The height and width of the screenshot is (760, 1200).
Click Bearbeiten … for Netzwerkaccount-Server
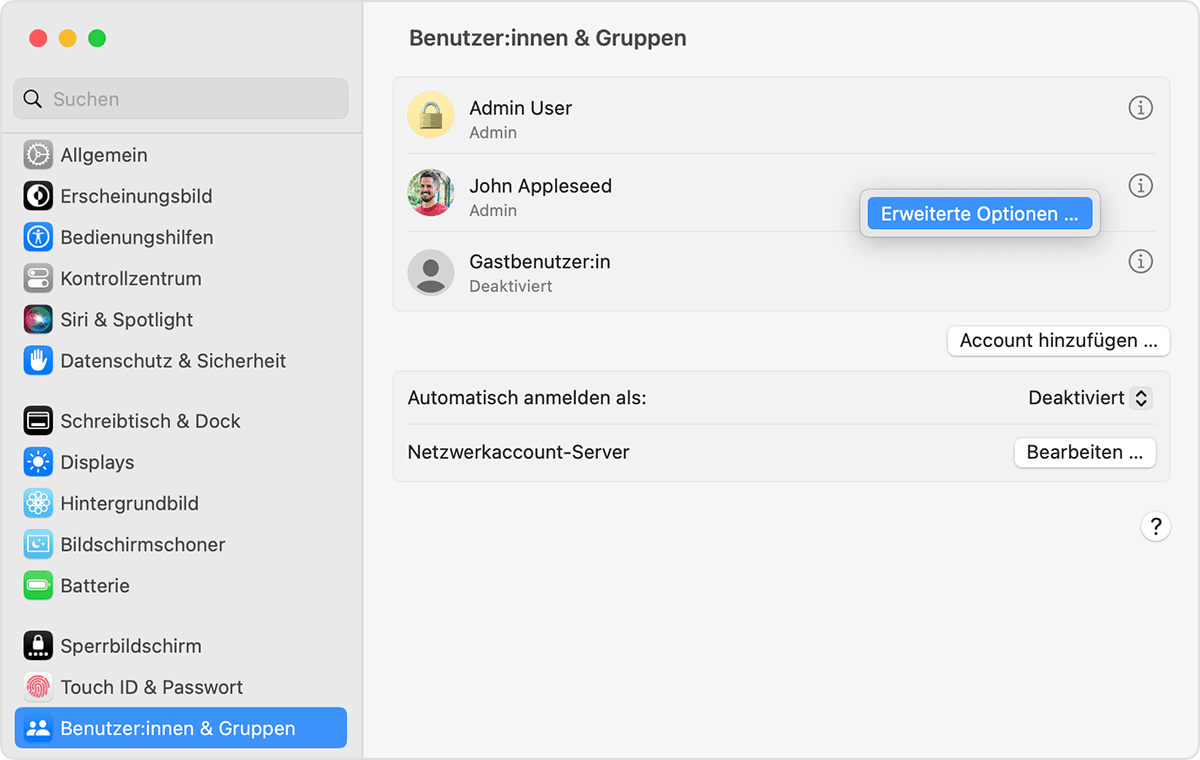pos(1085,452)
